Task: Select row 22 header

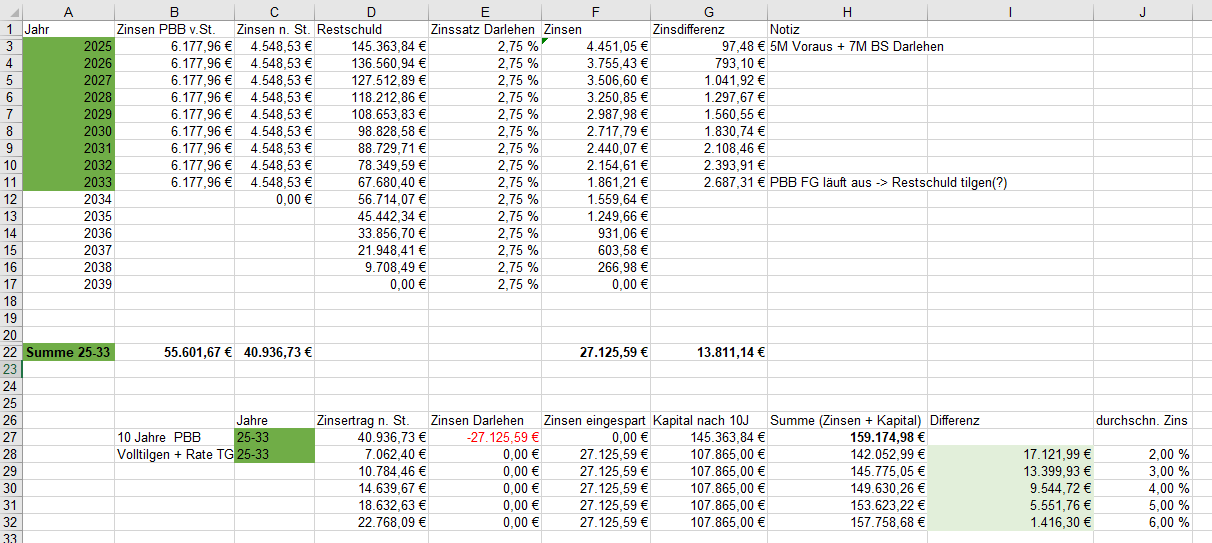Action: pyautogui.click(x=10, y=352)
